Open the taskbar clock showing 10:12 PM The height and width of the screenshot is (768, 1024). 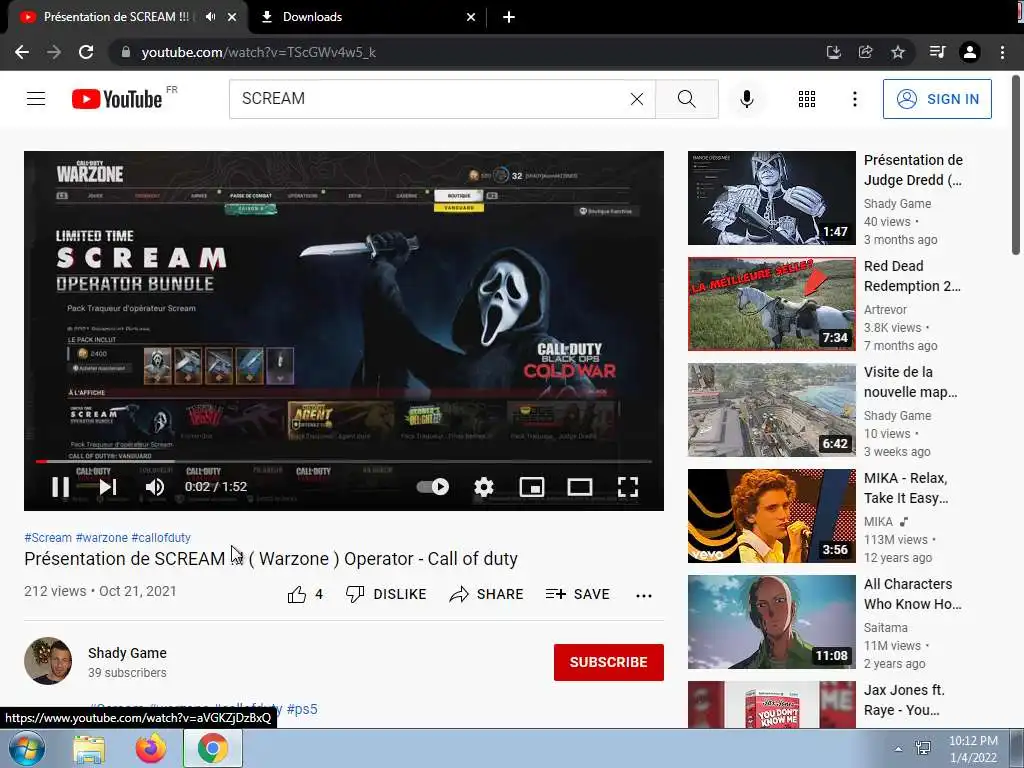tap(973, 748)
